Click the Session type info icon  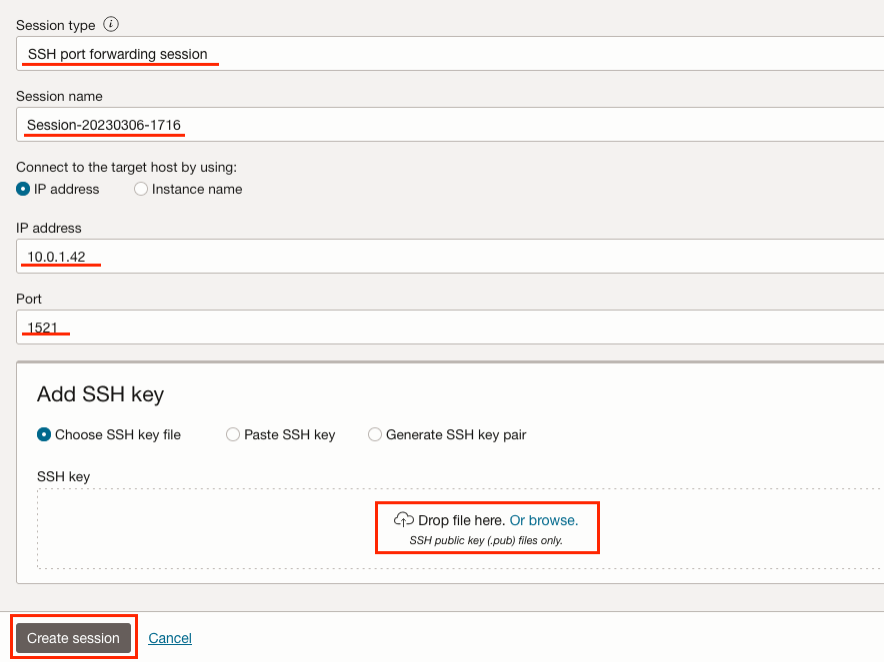pos(111,24)
